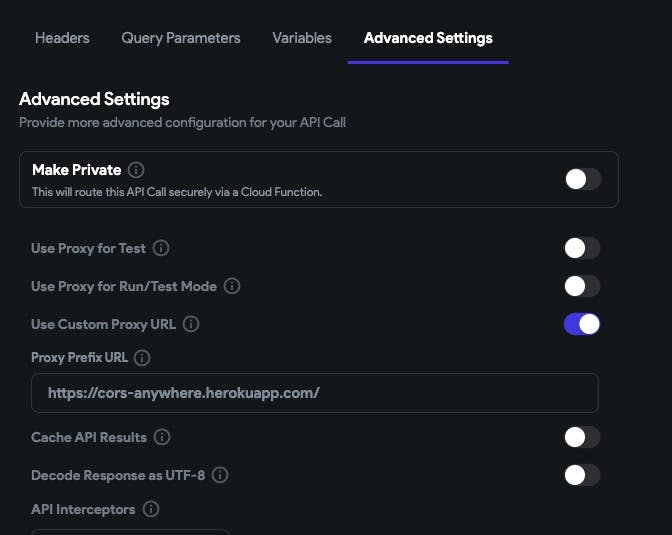The image size is (672, 535).
Task: Open Proxy Prefix URL info icon
Action: 142,358
